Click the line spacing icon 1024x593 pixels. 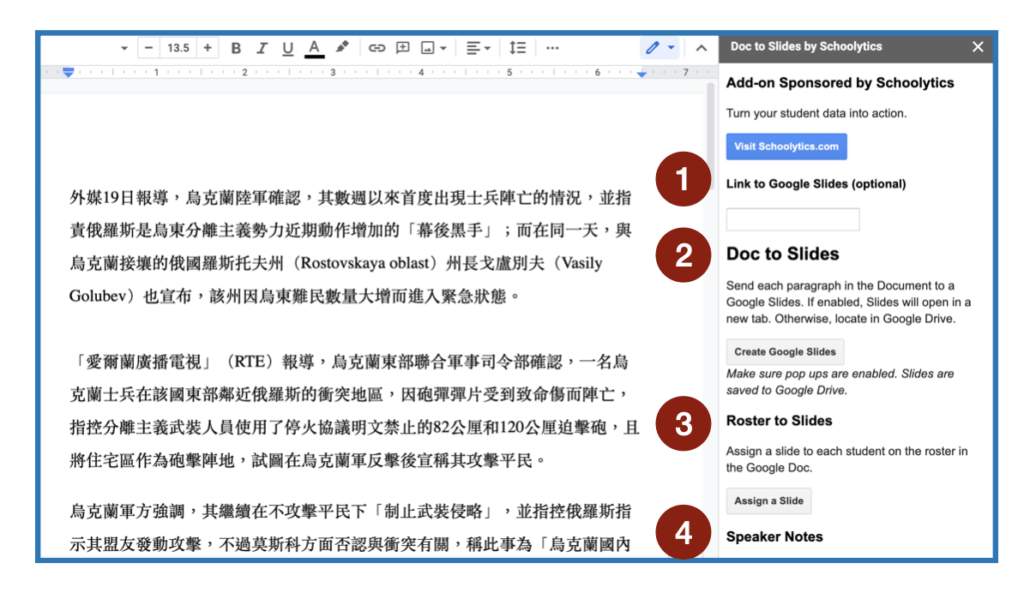[517, 48]
